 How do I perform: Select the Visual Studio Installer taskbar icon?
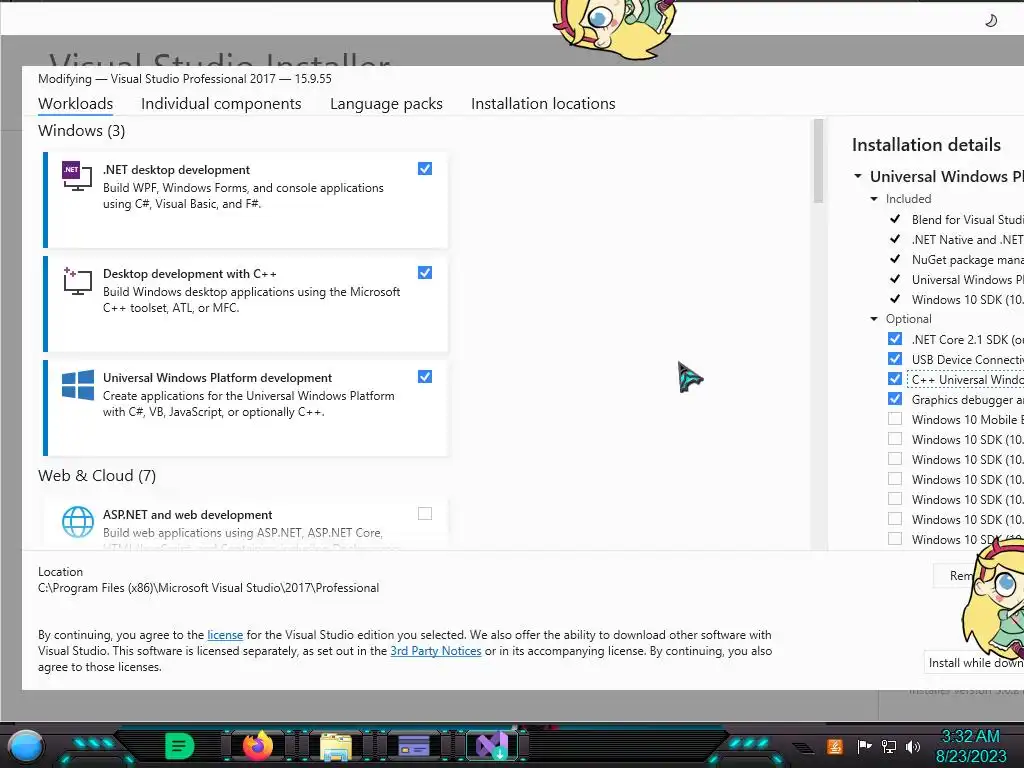492,746
